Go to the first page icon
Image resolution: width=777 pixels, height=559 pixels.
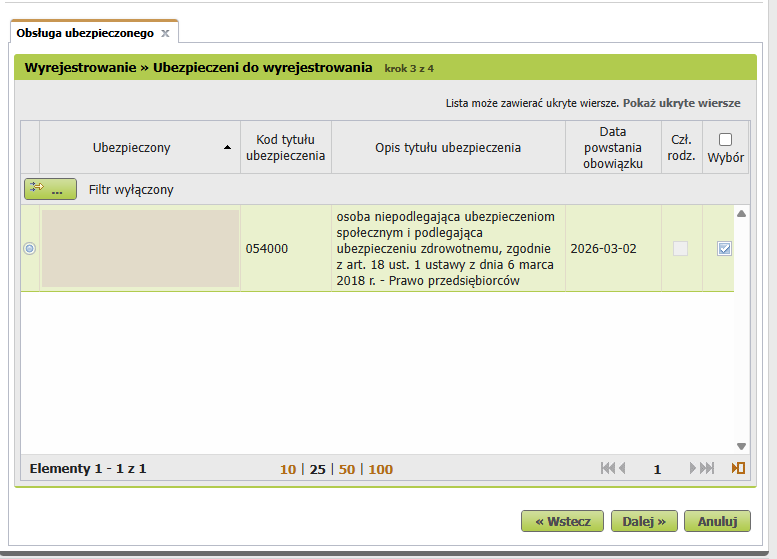[608, 468]
